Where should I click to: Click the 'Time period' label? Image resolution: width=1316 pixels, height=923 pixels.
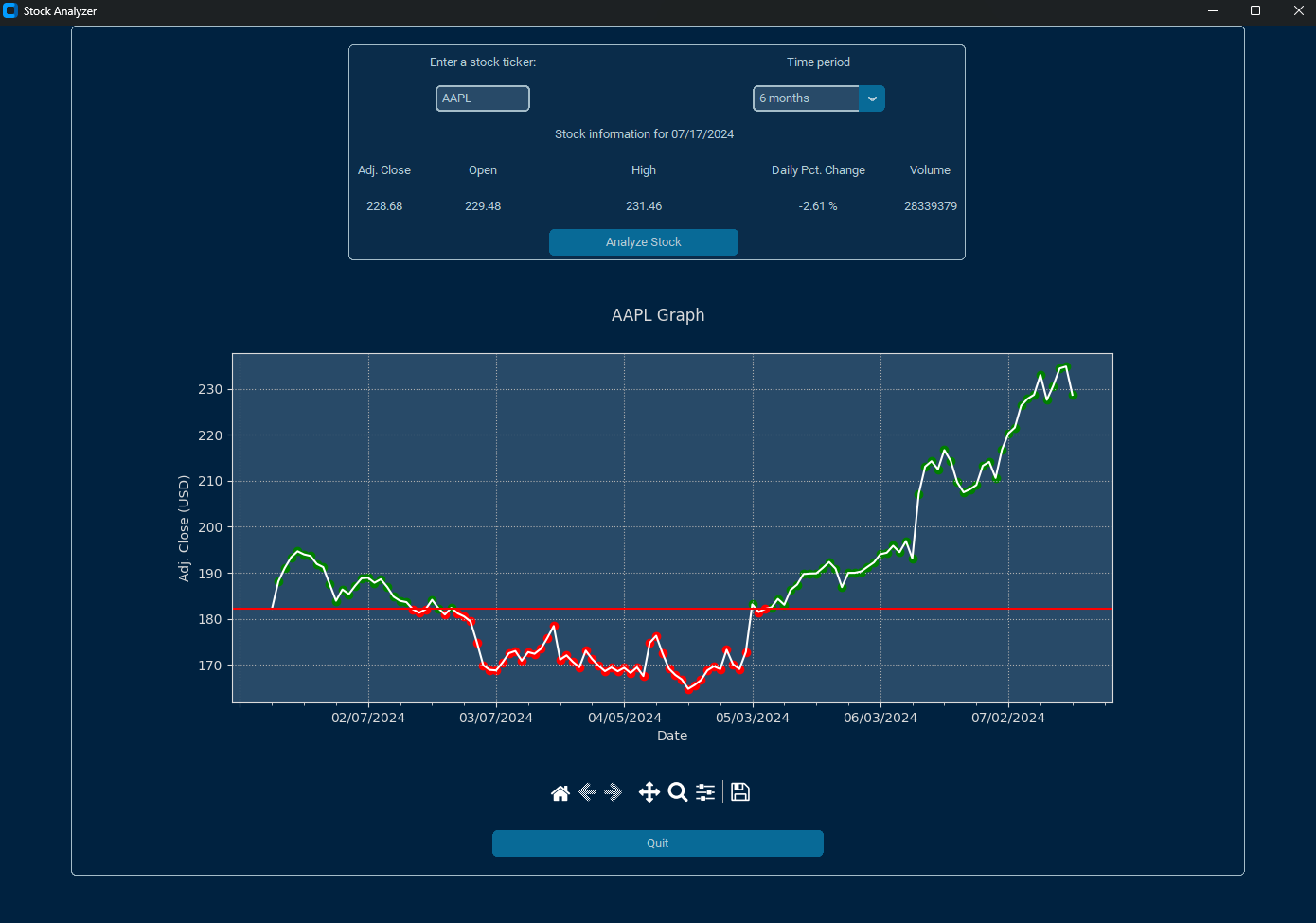819,62
